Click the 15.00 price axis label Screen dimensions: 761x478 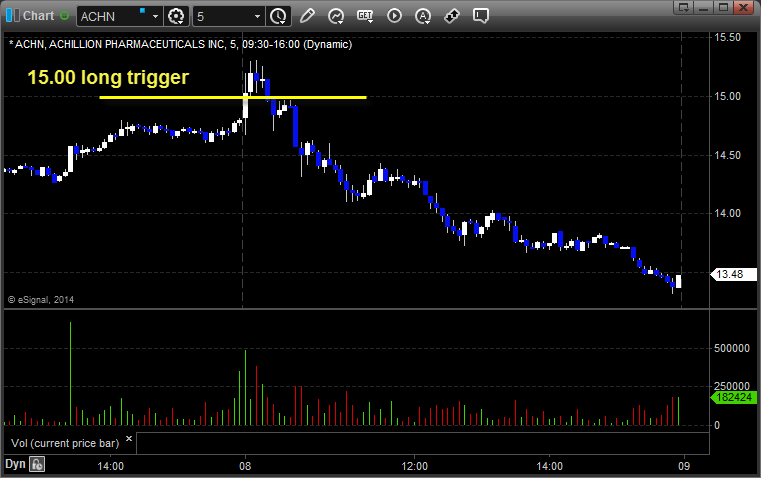[728, 96]
